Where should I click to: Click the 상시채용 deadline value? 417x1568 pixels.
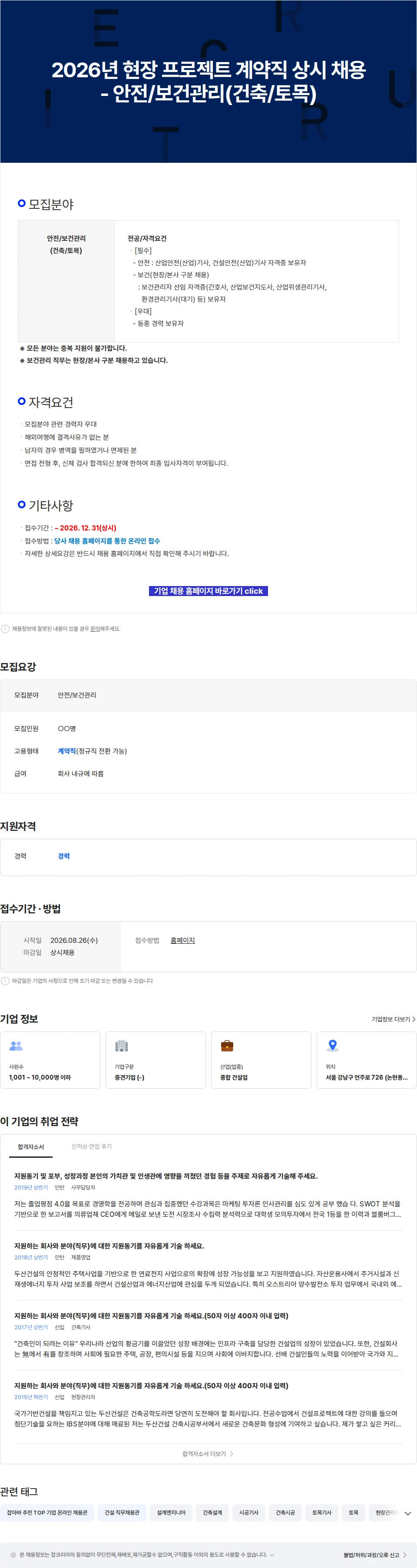point(62,952)
